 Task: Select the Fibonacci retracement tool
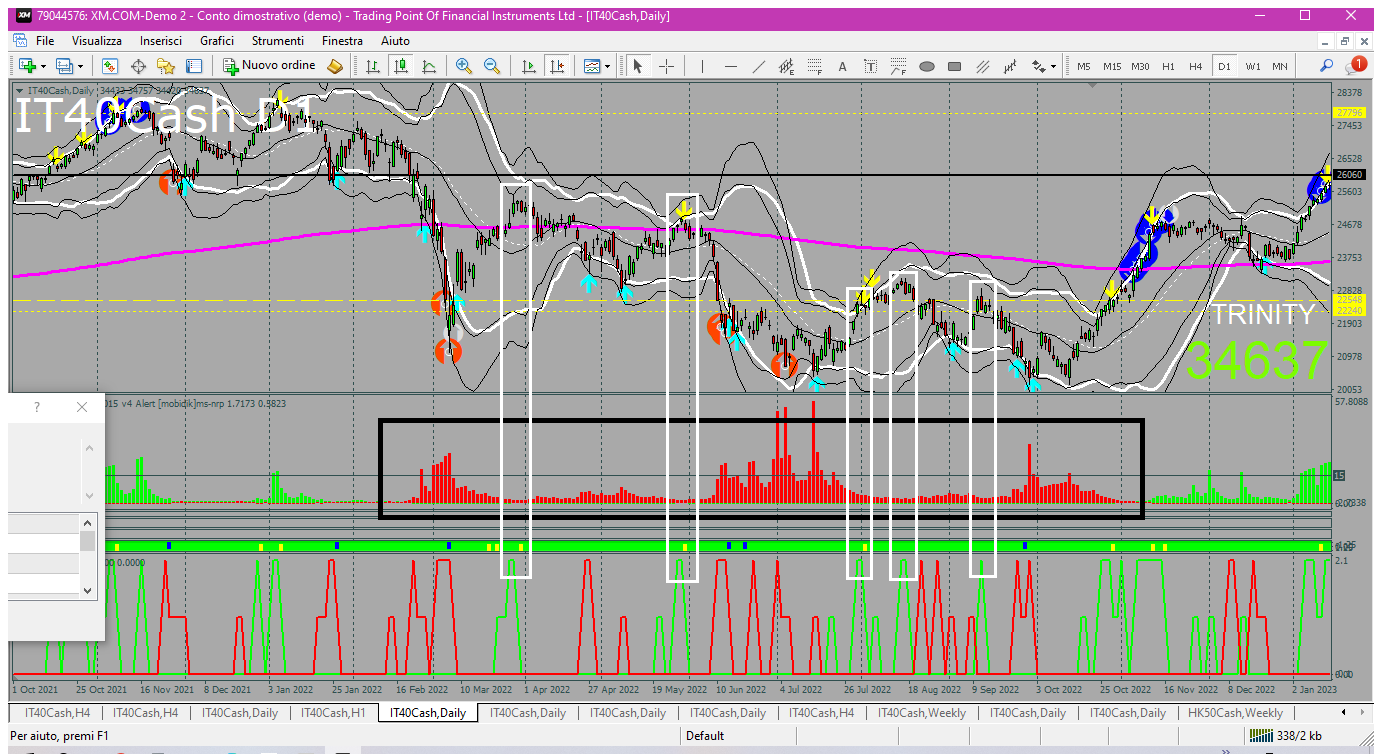(814, 66)
